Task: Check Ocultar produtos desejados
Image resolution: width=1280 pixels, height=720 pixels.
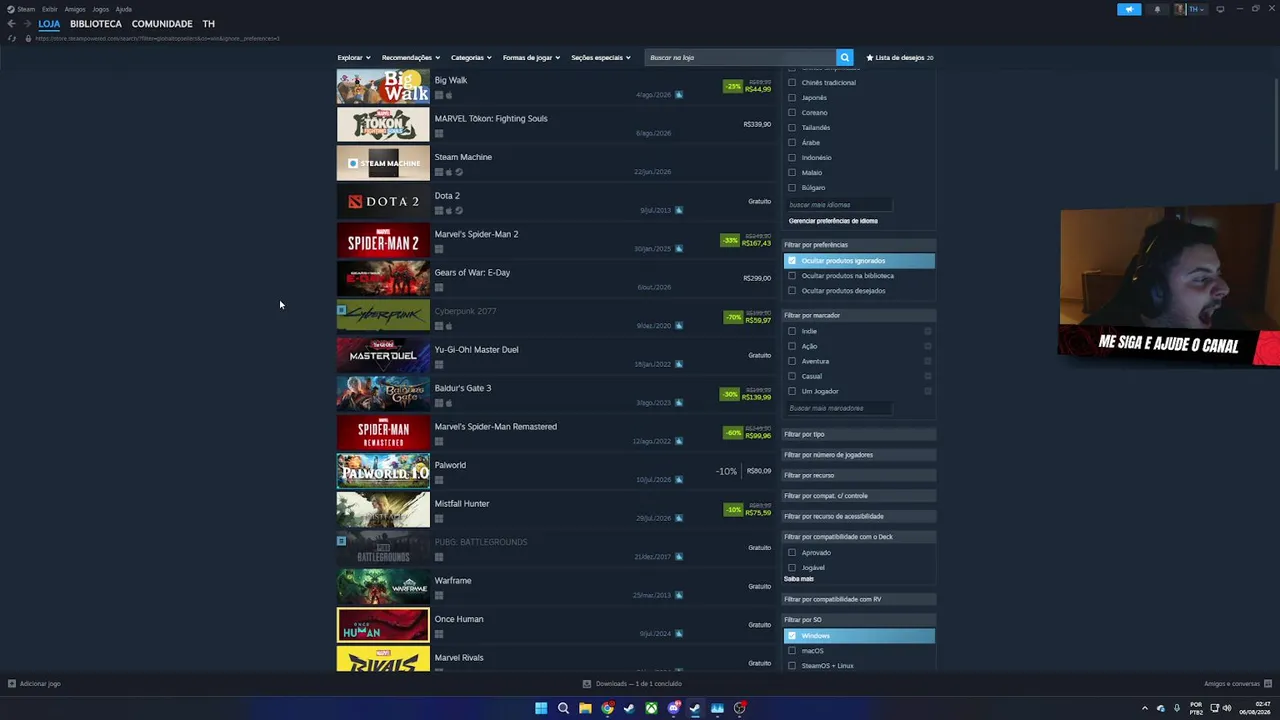Action: [x=792, y=291]
